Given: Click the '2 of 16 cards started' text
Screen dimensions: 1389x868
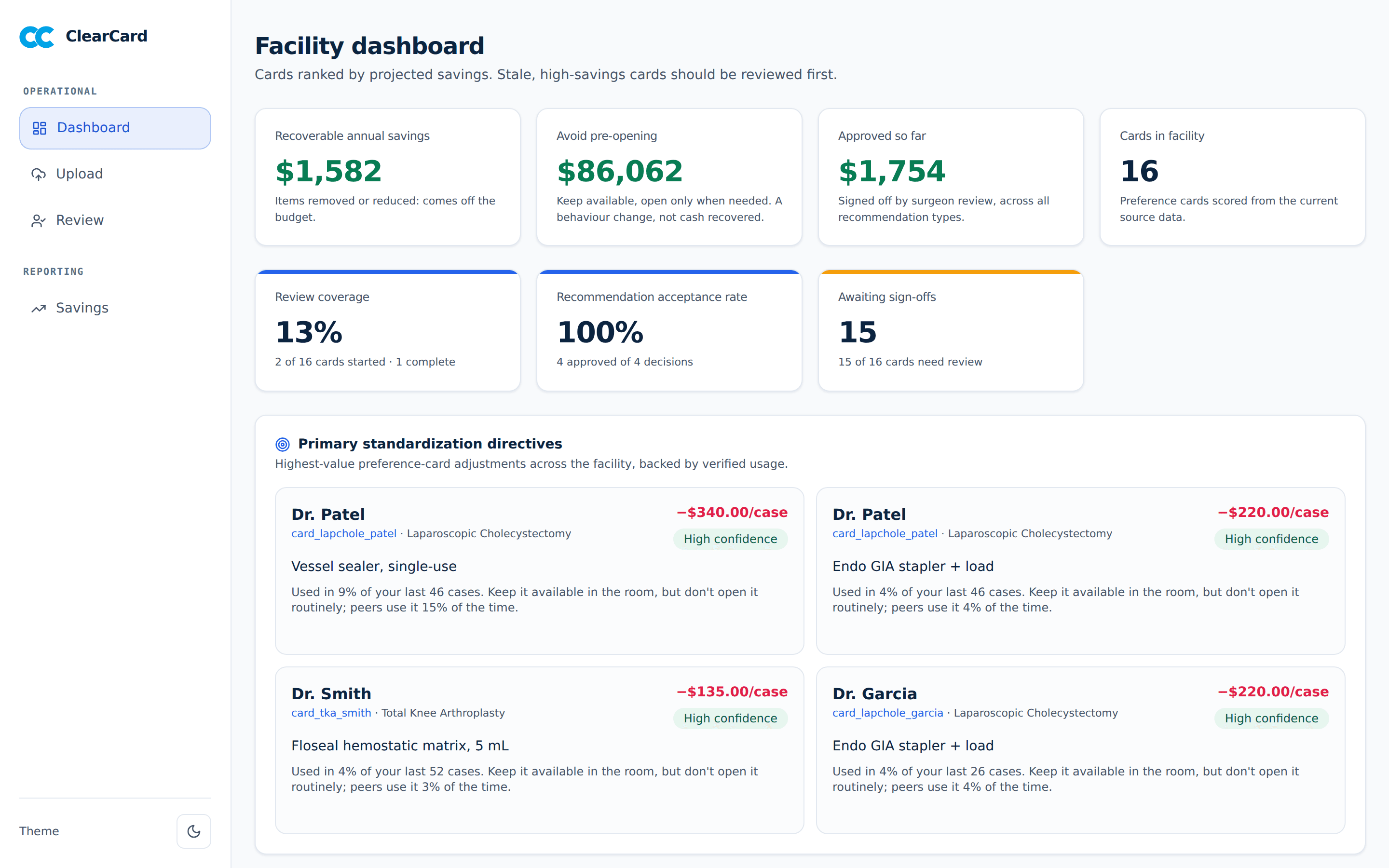Looking at the screenshot, I should (x=330, y=362).
